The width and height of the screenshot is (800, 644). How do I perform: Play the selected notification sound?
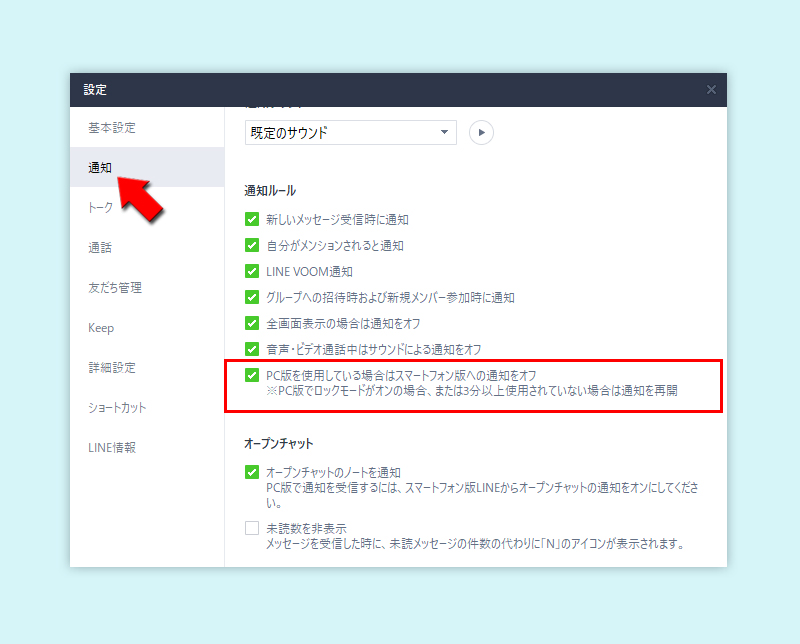click(480, 132)
